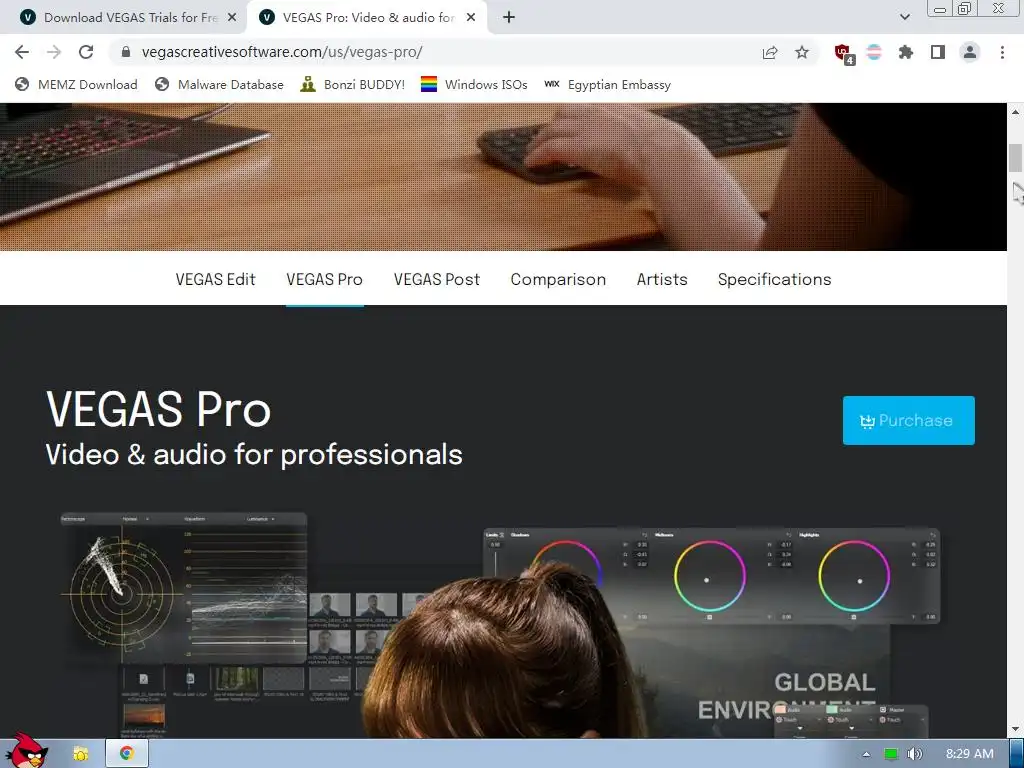This screenshot has width=1024, height=768.
Task: Click the lock icon in address bar
Action: coord(126,52)
